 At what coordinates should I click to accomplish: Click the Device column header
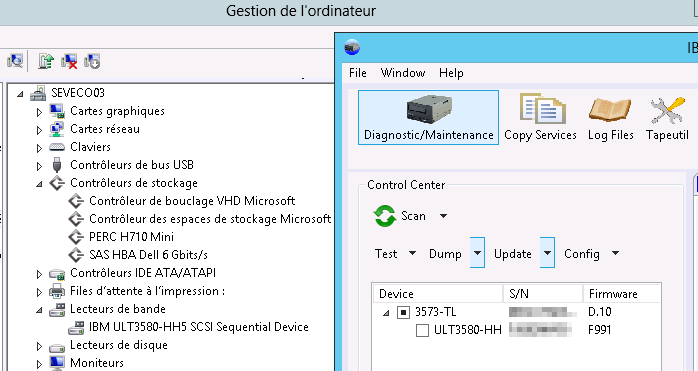[x=438, y=294]
